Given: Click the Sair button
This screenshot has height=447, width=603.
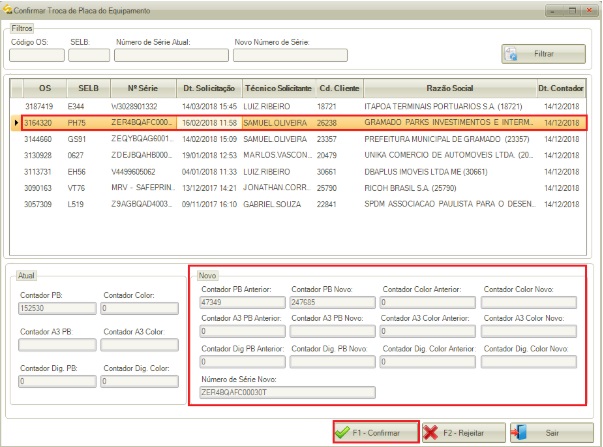Looking at the screenshot, I should 552,433.
